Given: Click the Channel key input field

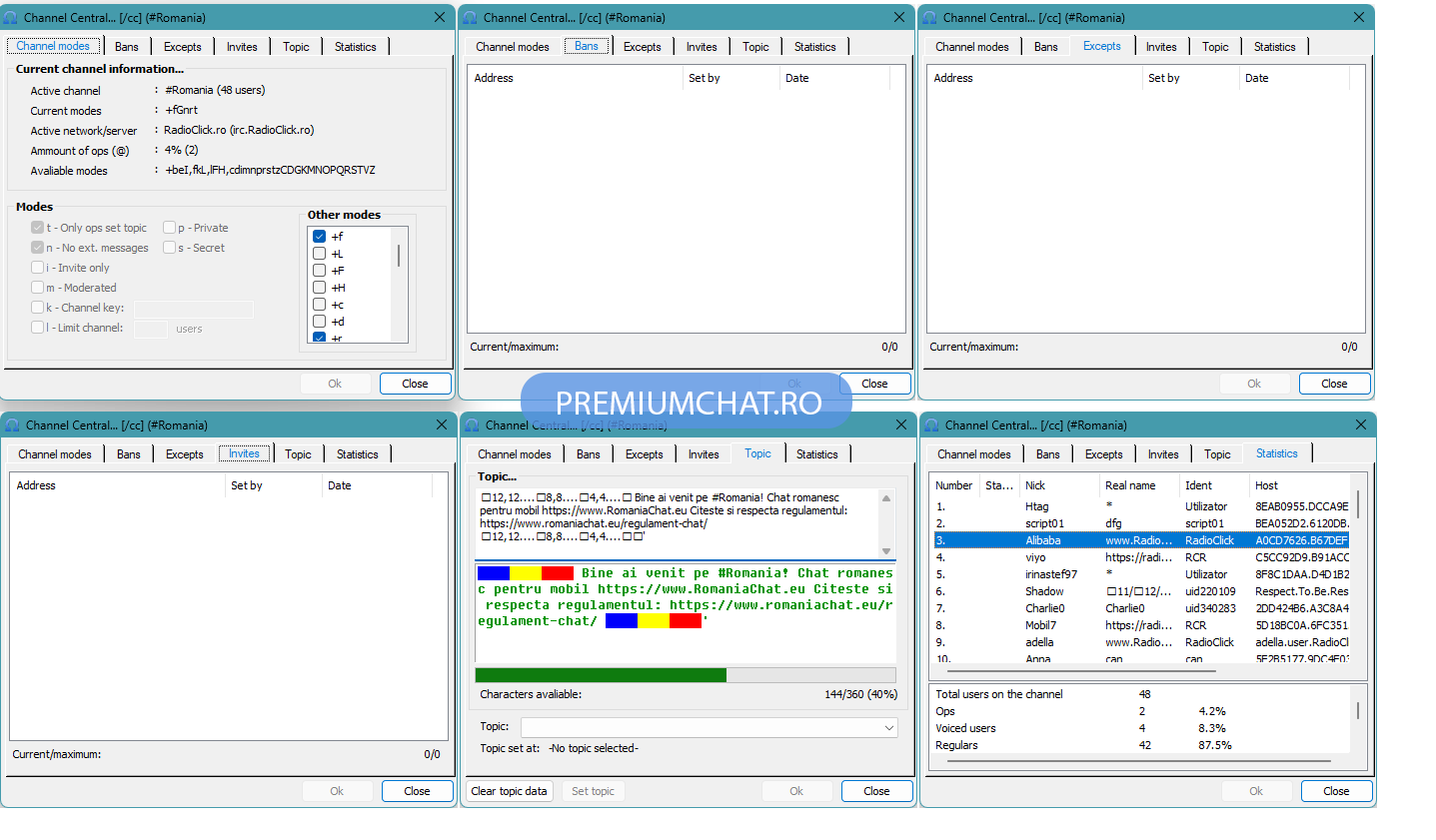Looking at the screenshot, I should (x=194, y=309).
